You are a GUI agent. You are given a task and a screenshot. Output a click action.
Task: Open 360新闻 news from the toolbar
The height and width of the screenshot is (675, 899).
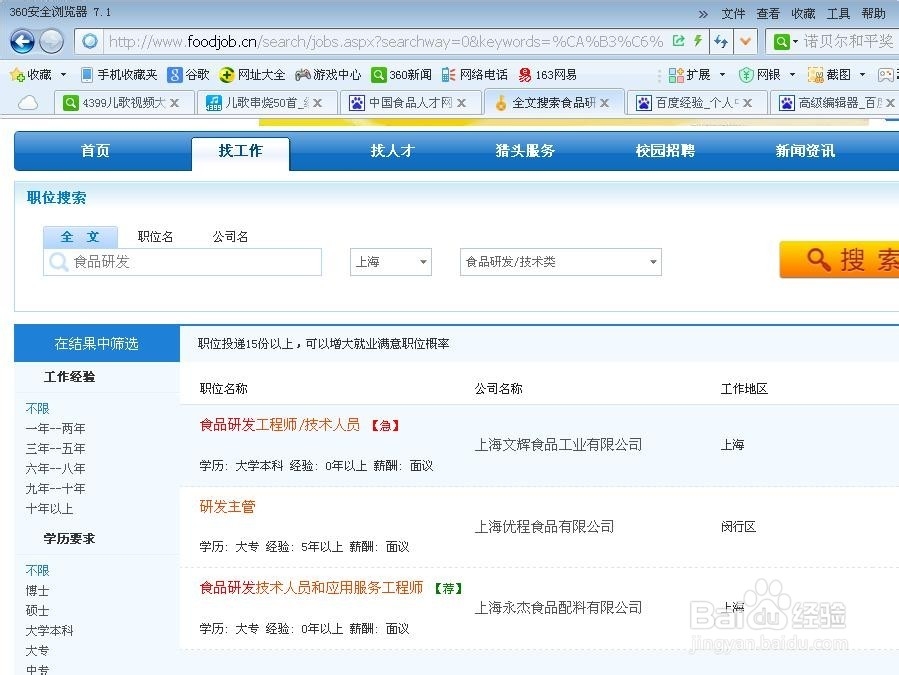point(404,74)
